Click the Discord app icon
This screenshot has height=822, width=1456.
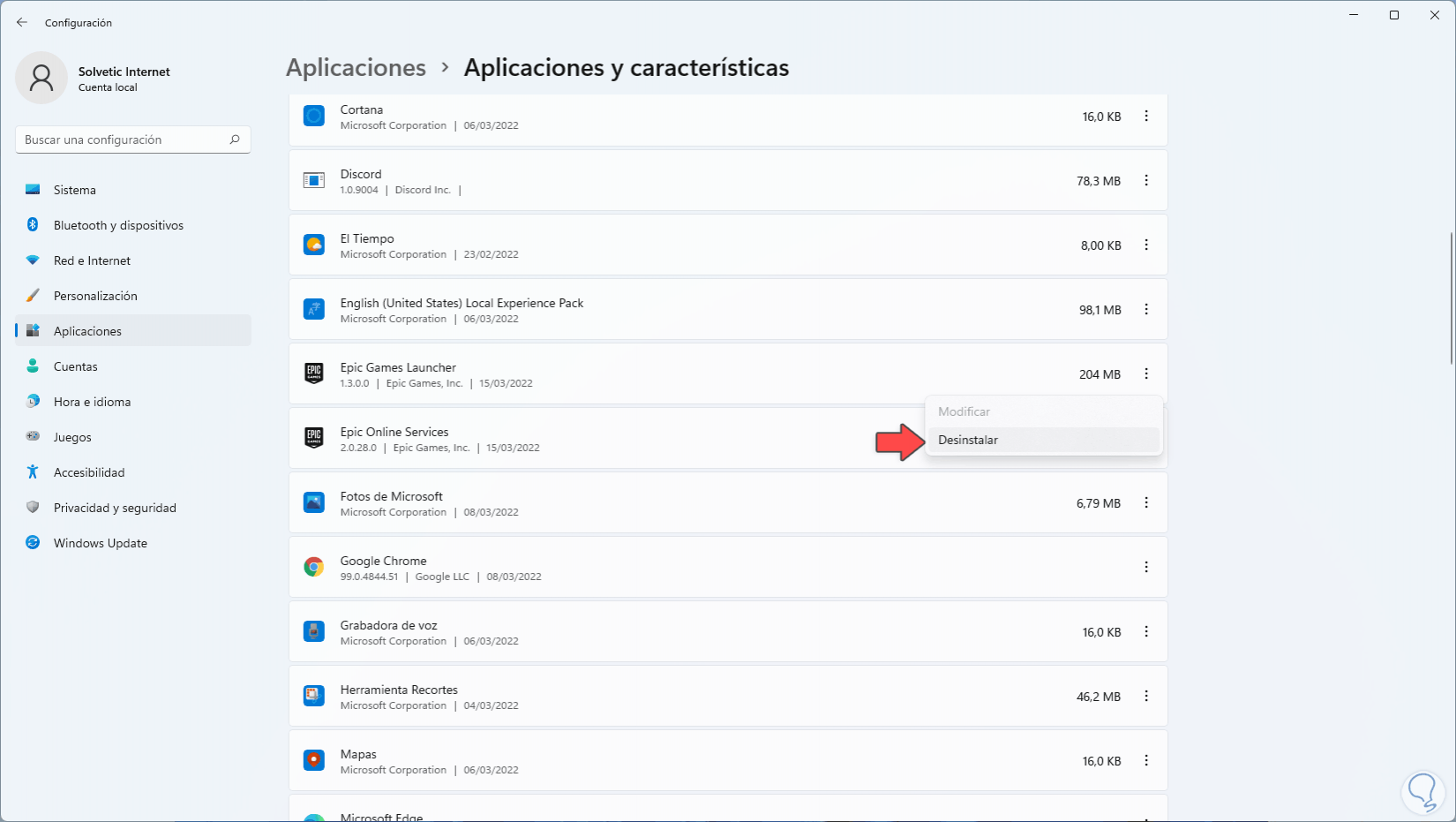(314, 180)
